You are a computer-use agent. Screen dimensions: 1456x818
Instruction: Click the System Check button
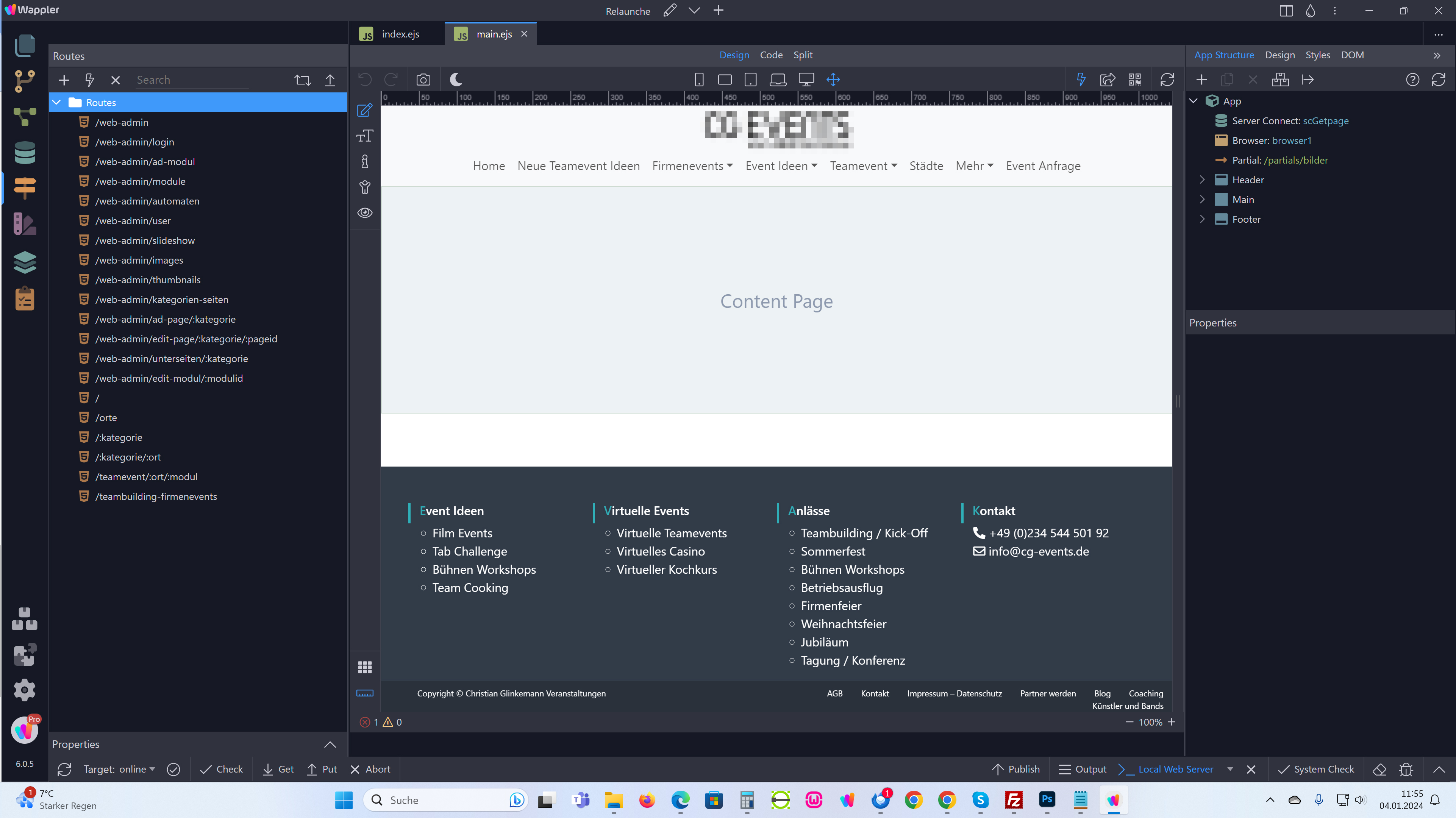tap(1316, 769)
